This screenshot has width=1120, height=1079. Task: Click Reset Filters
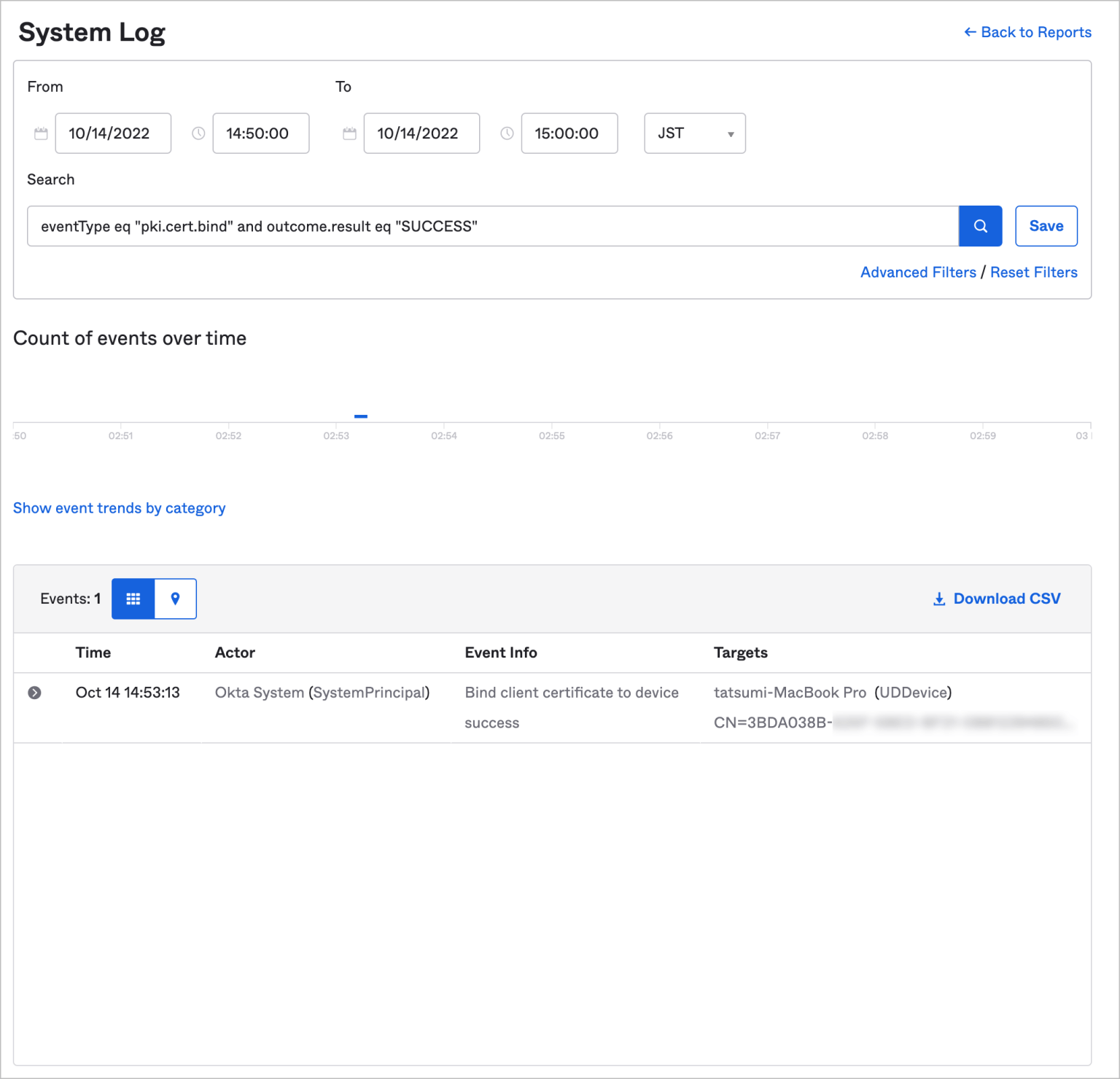[x=1034, y=272]
